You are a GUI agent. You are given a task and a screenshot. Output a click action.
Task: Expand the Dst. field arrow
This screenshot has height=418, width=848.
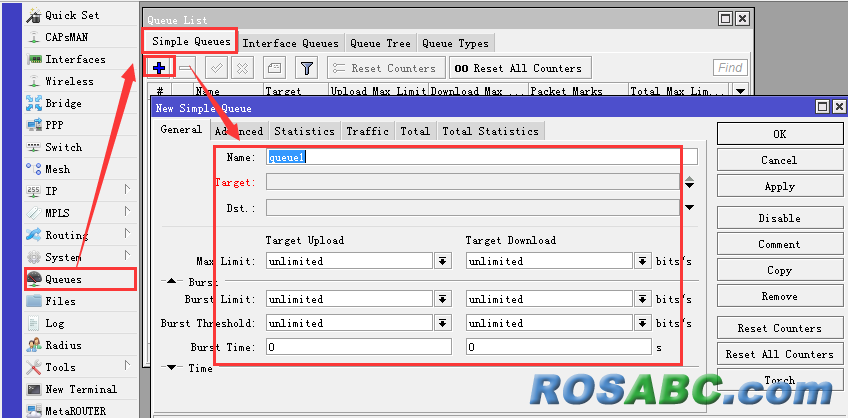[x=690, y=207]
